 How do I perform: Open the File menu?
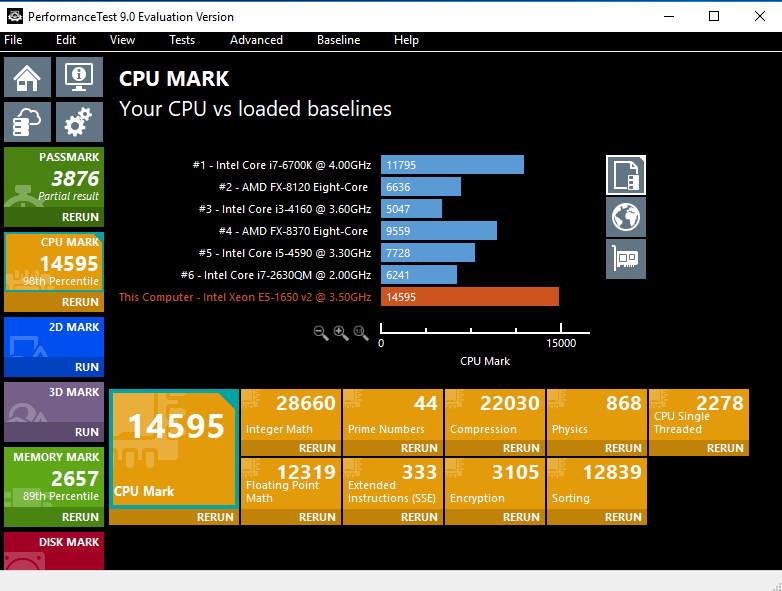(x=13, y=40)
